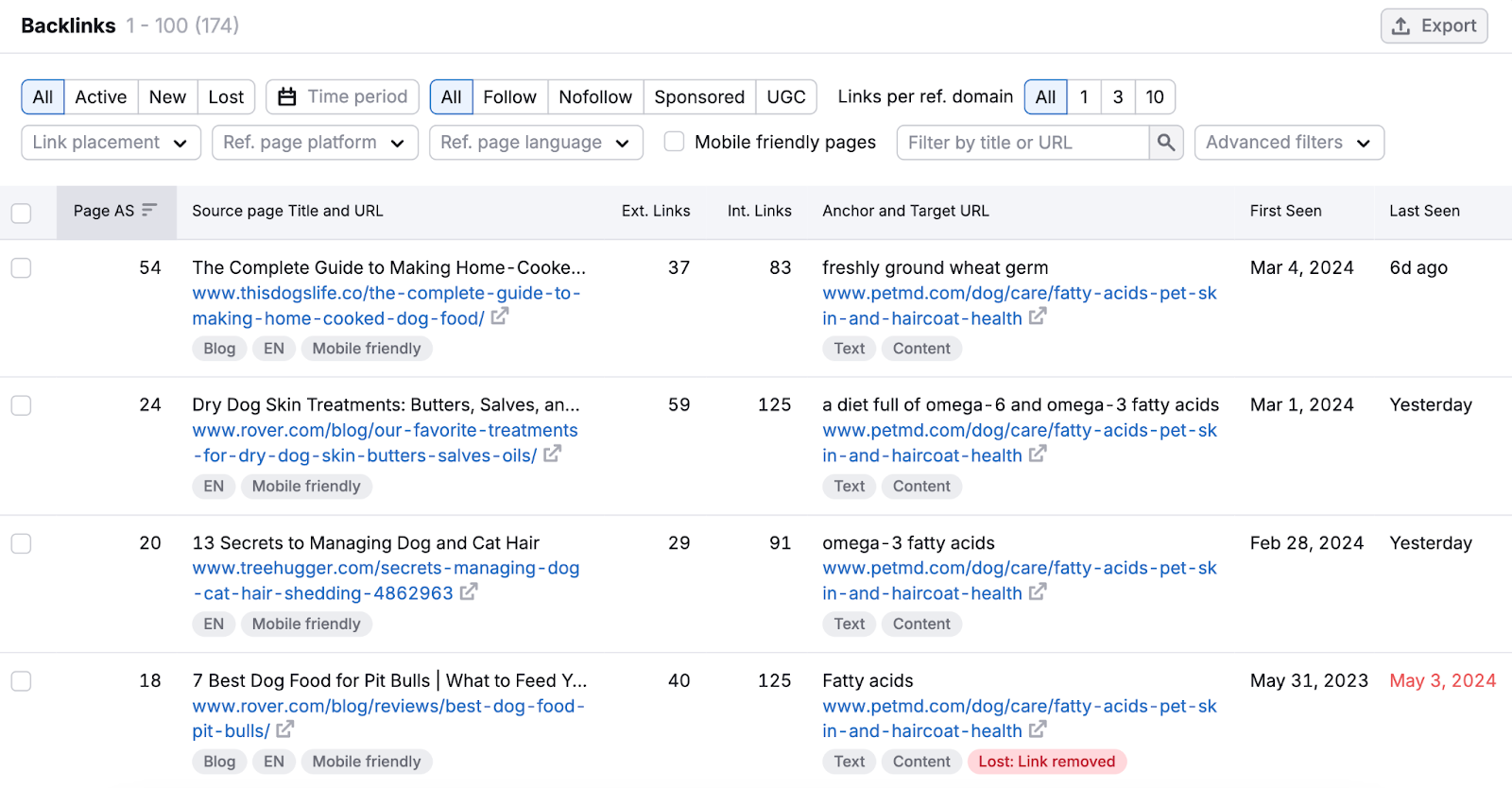Open external link for thisdogslife.co source page
Viewport: 1512px width, 788px height.
[x=500, y=317]
